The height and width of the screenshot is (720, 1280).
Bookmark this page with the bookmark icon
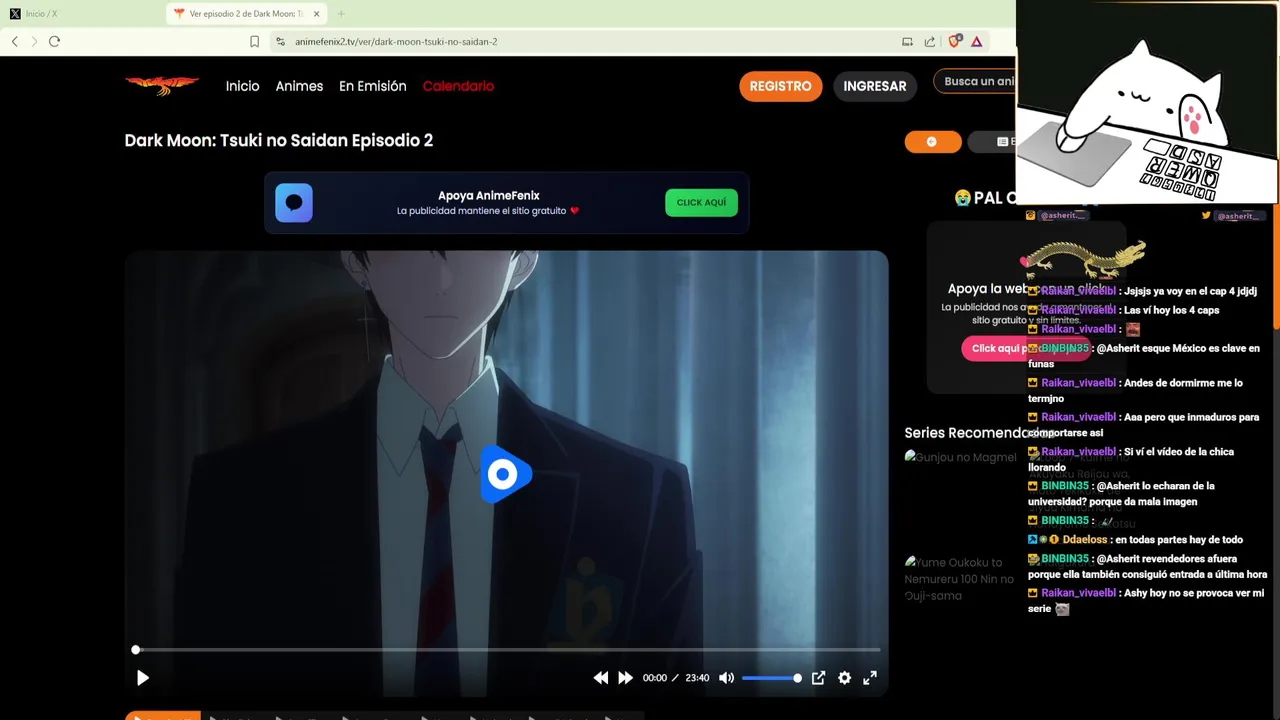point(254,41)
